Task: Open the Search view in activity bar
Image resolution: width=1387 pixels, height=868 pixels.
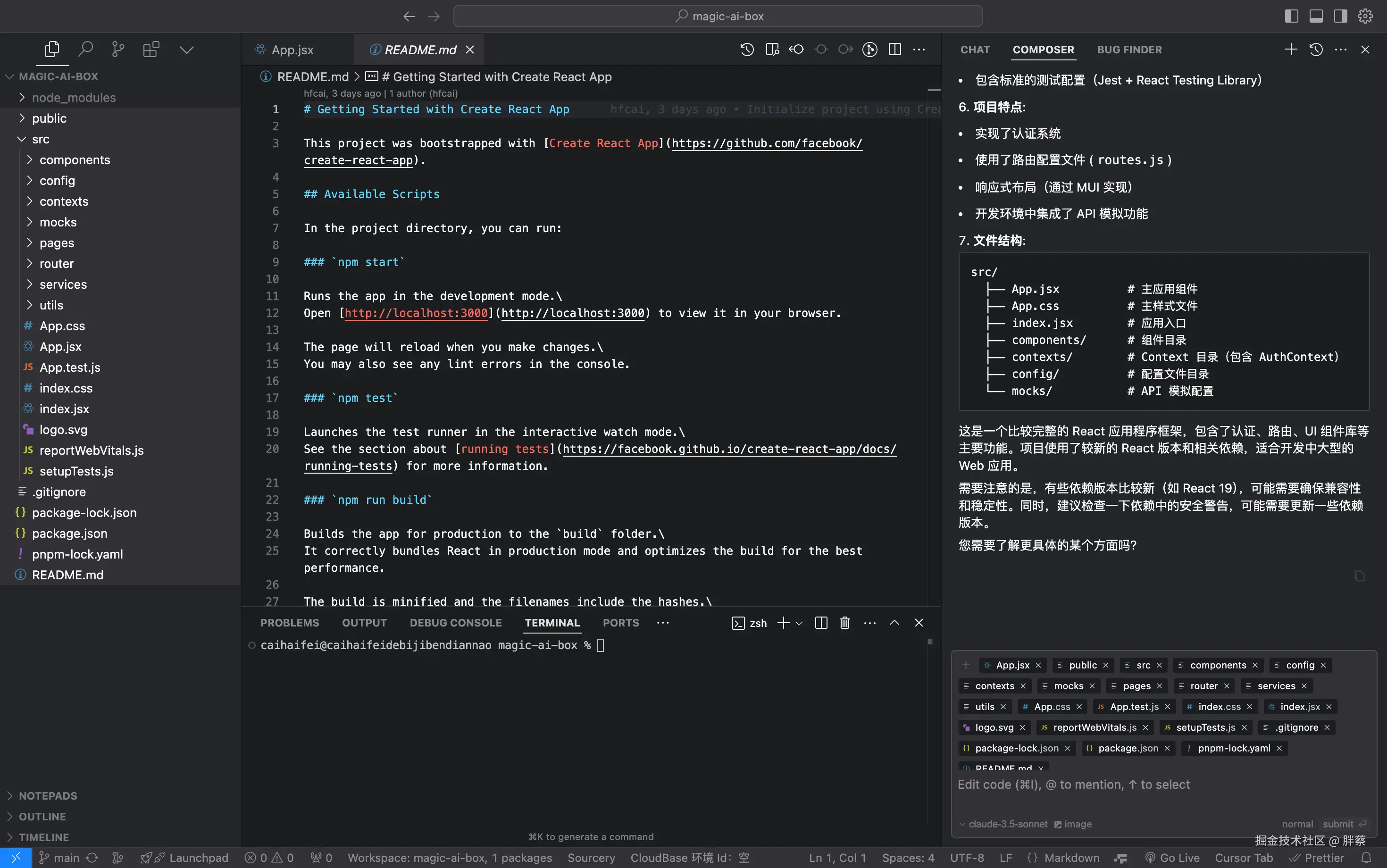Action: 85,50
